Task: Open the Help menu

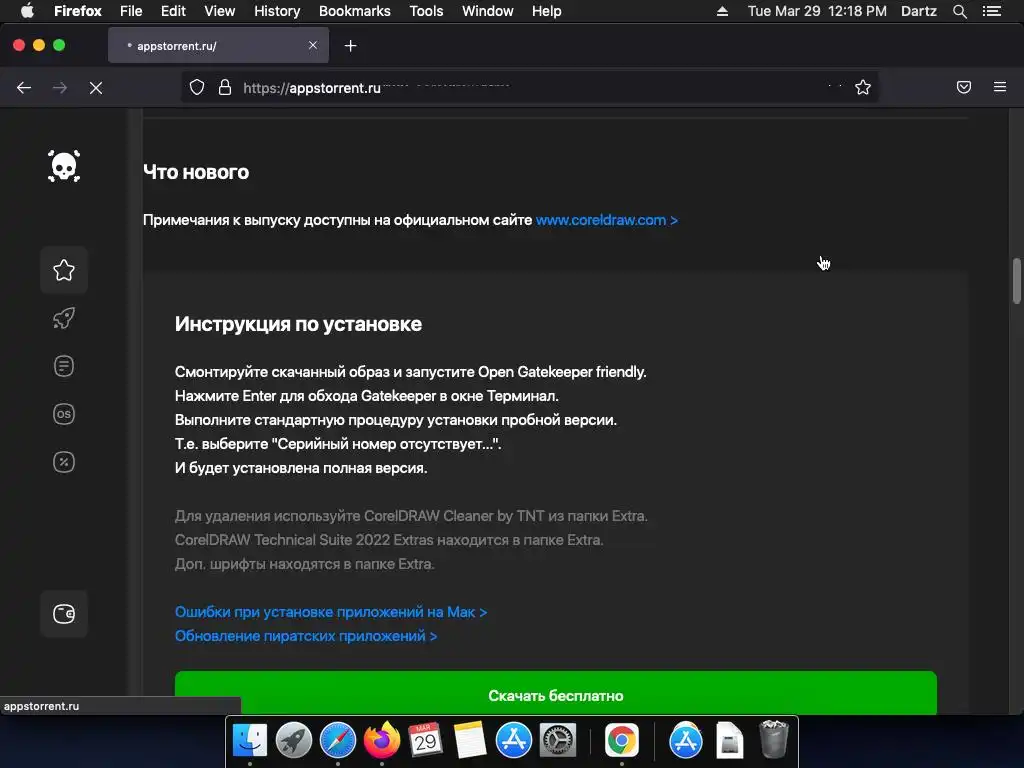Action: pos(547,11)
